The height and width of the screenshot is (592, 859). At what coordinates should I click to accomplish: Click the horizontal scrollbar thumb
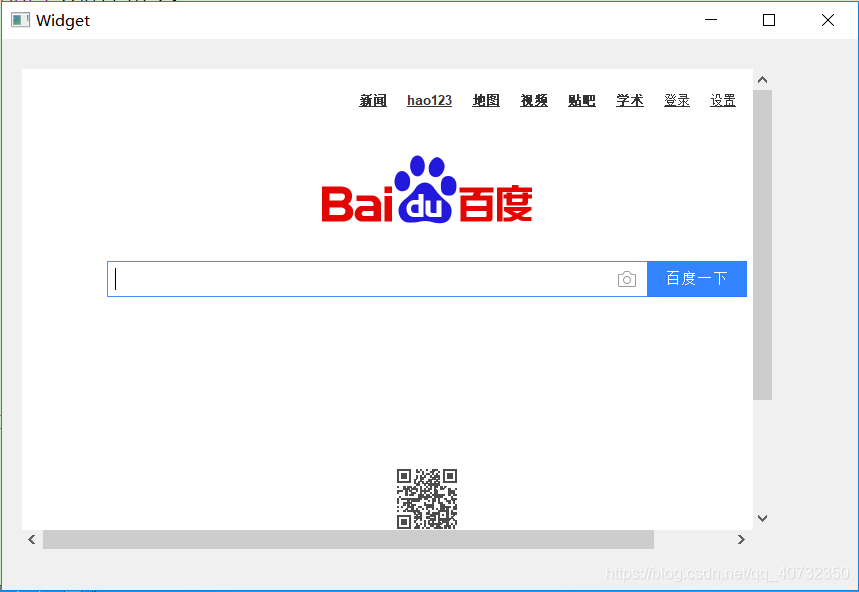click(348, 539)
